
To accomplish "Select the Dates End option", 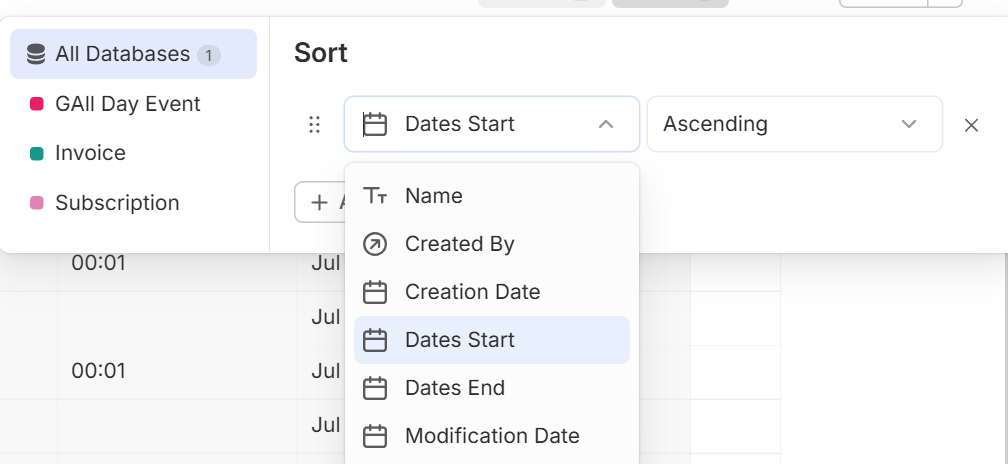I will coord(454,388).
